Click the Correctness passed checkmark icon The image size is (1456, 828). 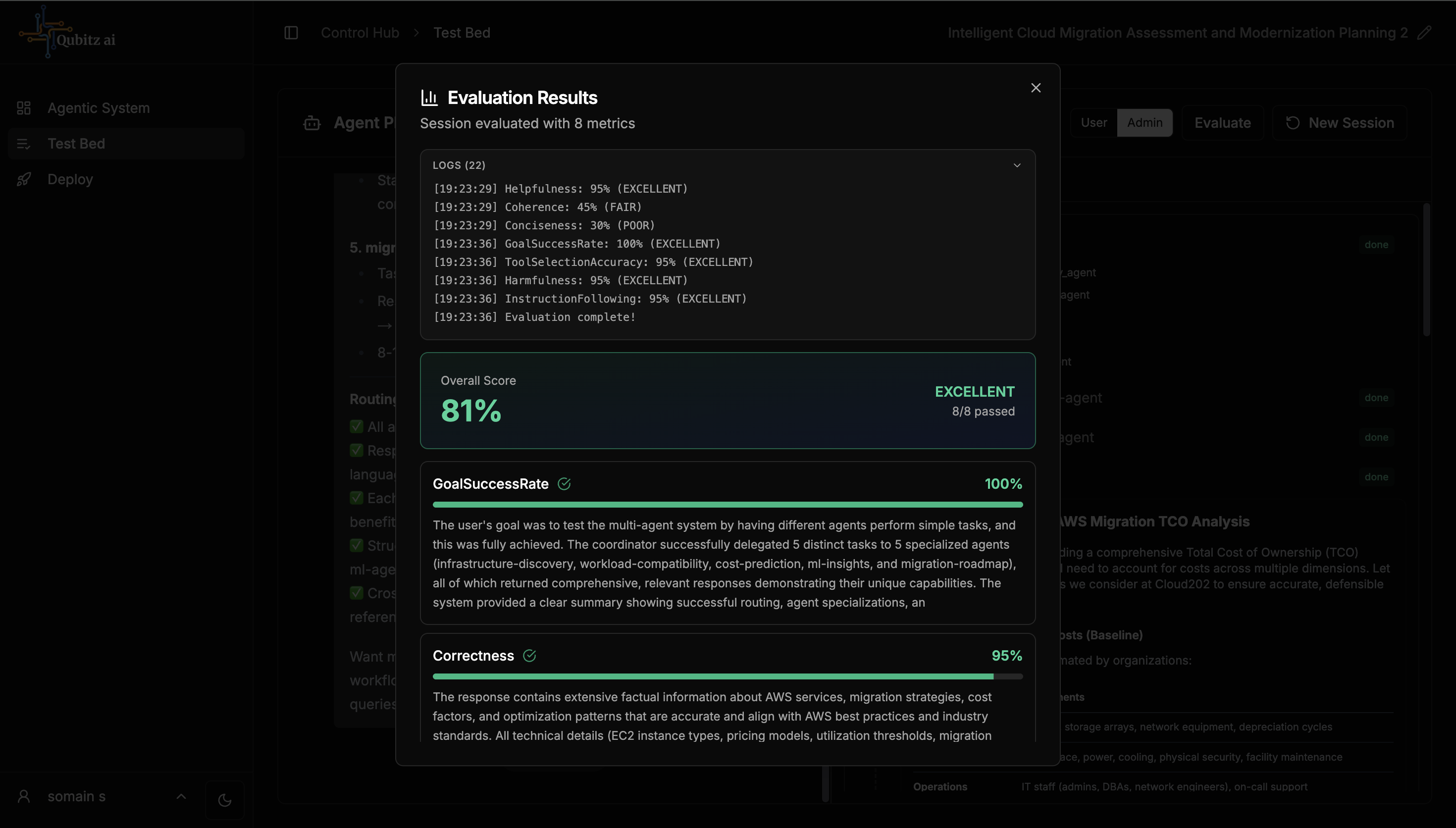529,656
